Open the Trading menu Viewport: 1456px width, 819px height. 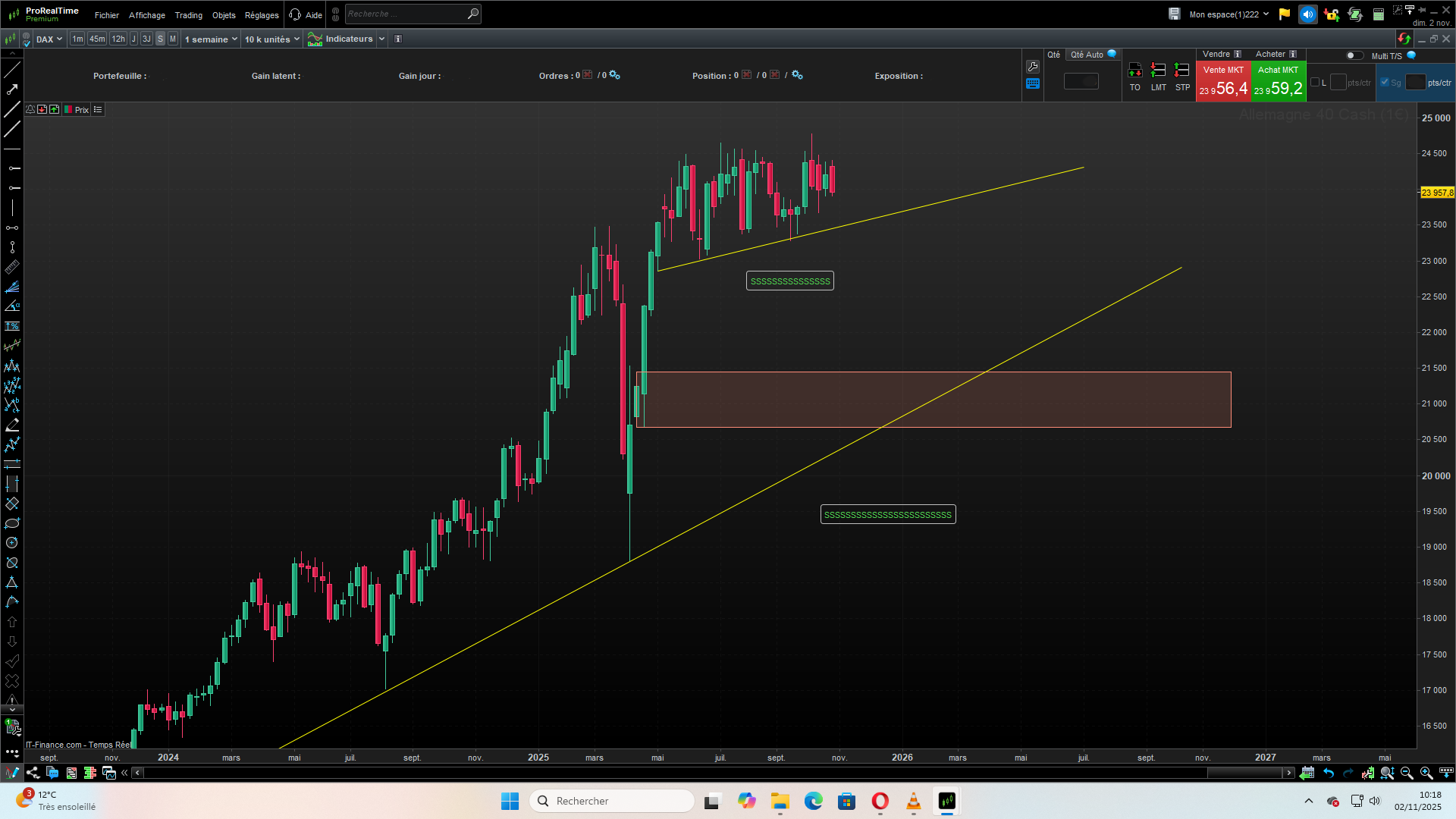pyautogui.click(x=188, y=15)
